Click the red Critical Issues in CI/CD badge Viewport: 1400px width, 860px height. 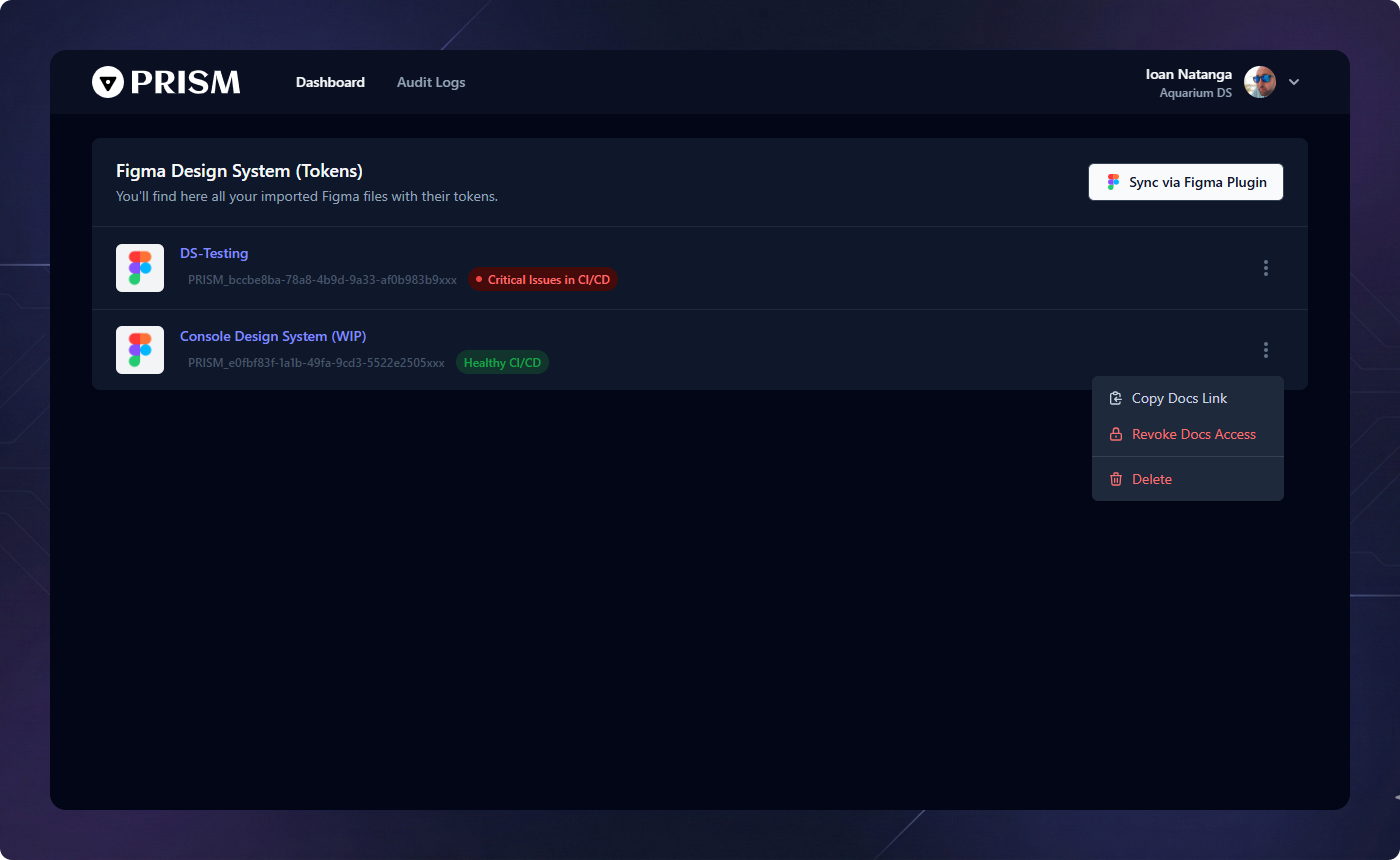pyautogui.click(x=542, y=279)
